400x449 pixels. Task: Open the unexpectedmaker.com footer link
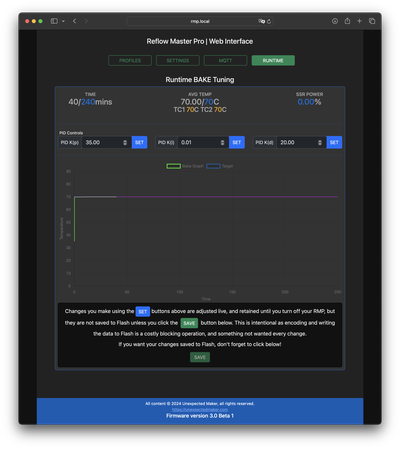click(200, 409)
